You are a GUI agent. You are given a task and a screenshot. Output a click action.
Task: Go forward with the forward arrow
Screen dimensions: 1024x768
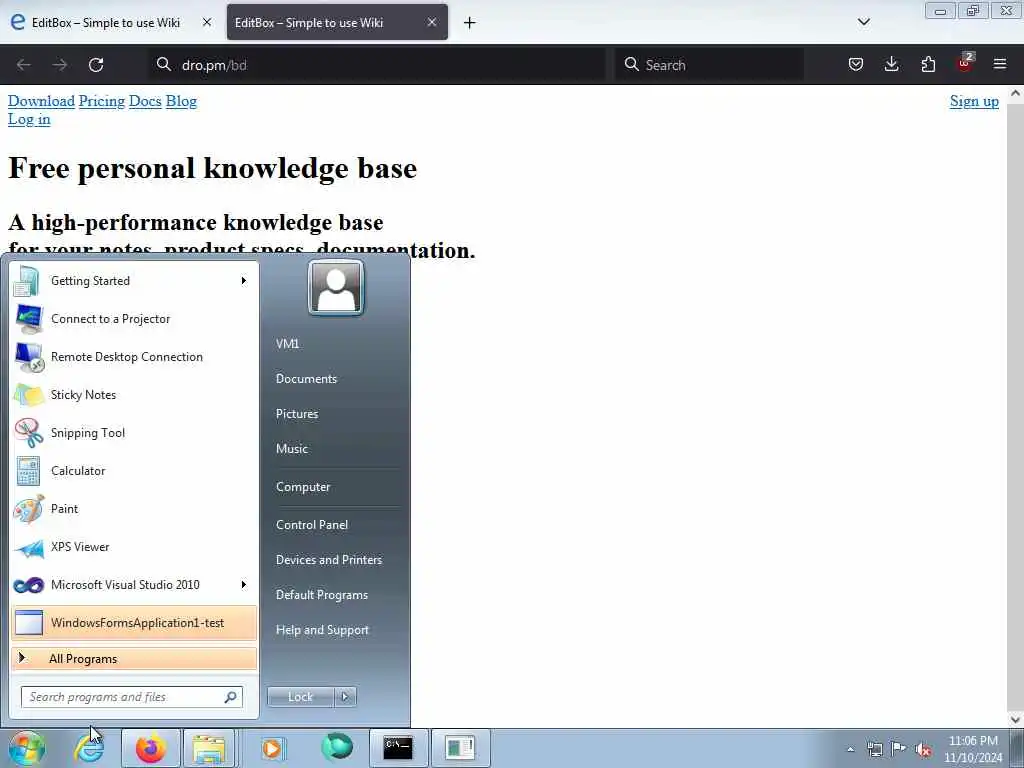[59, 65]
